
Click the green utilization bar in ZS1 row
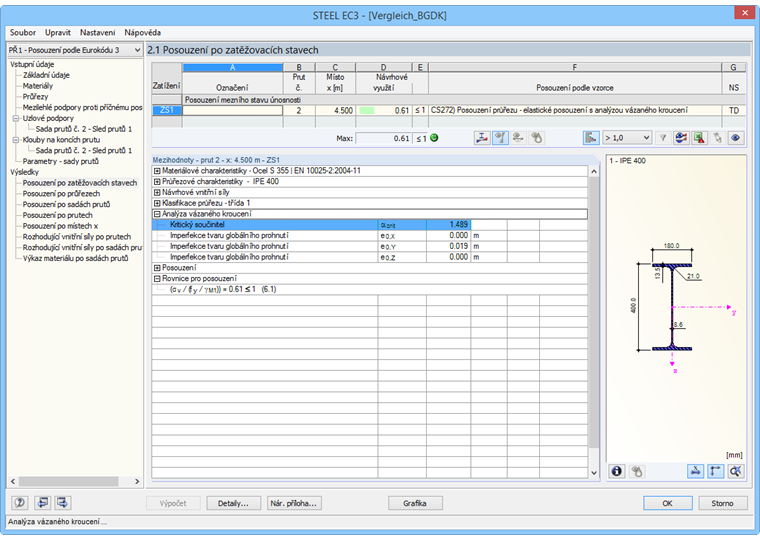366,111
